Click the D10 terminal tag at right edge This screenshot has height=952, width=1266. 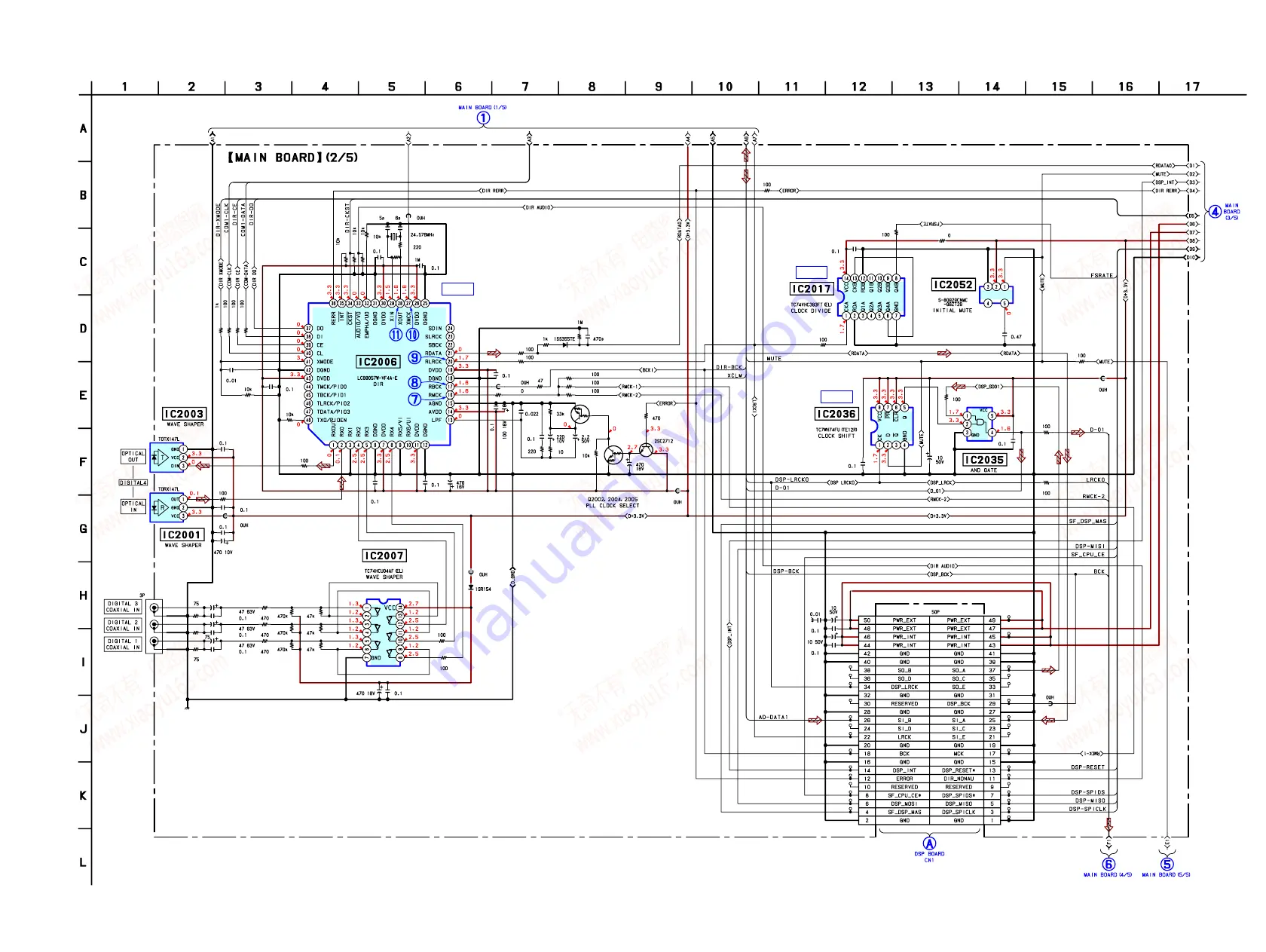pos(1191,257)
